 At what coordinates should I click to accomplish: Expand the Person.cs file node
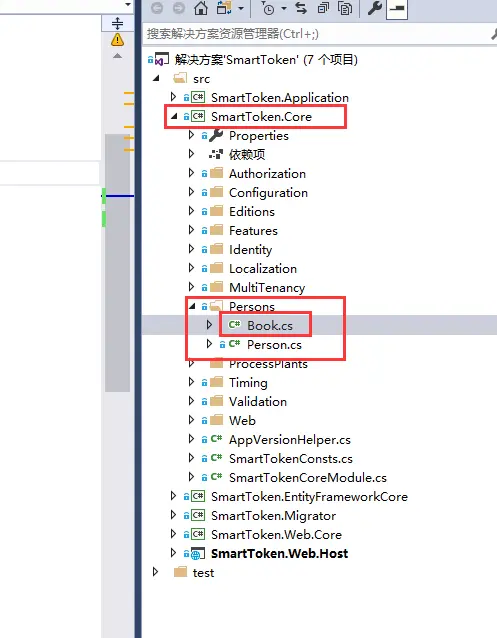point(209,344)
